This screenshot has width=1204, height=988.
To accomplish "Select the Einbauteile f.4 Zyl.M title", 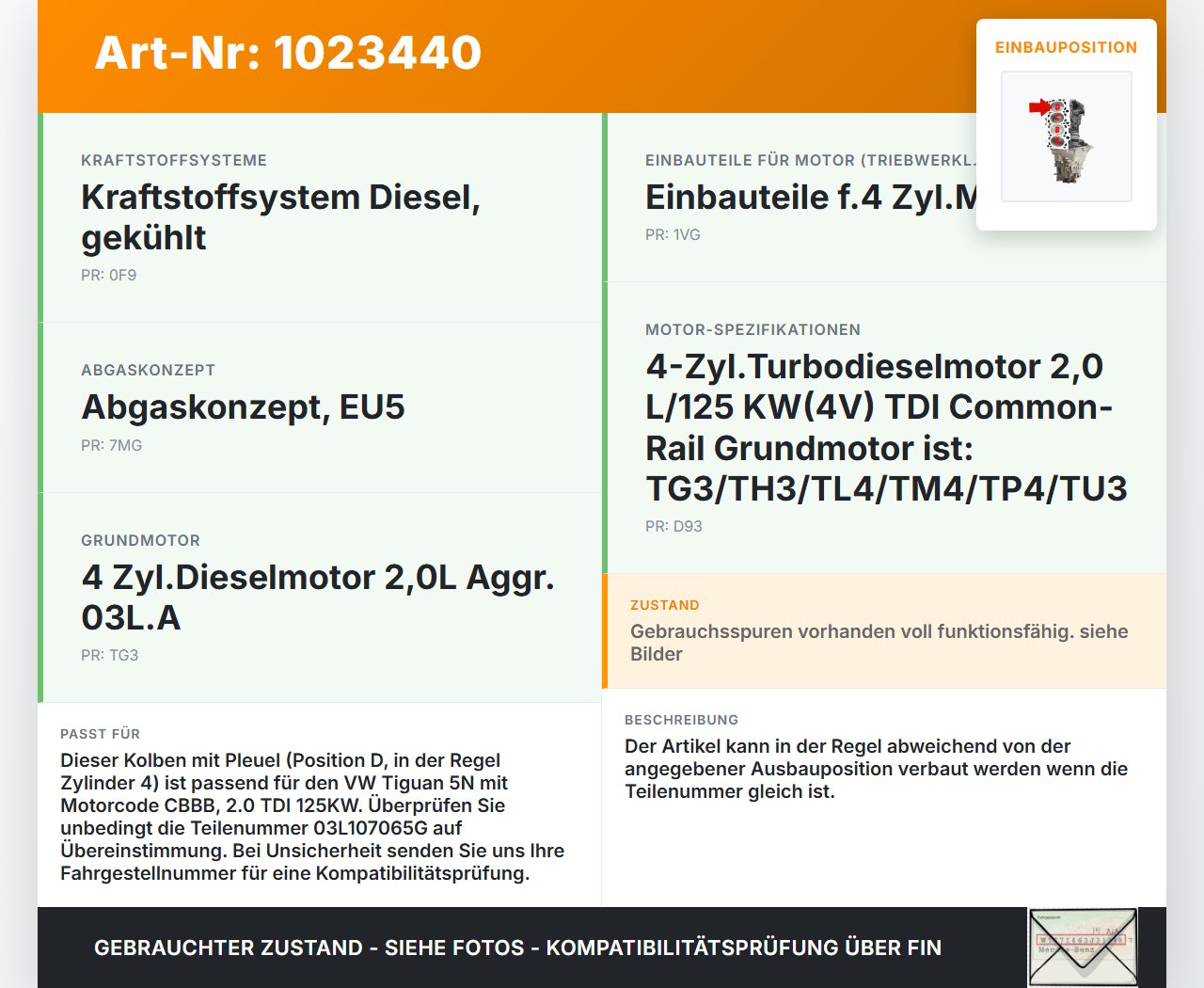I will (811, 198).
